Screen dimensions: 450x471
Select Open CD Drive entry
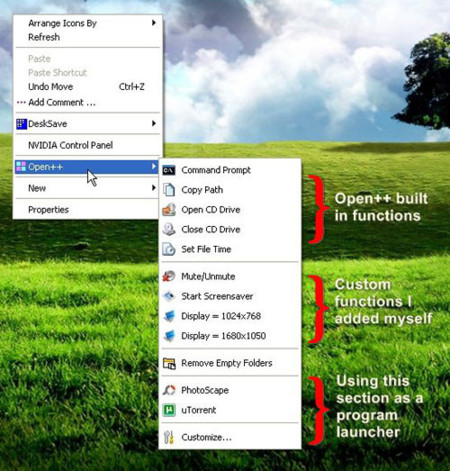coord(230,210)
